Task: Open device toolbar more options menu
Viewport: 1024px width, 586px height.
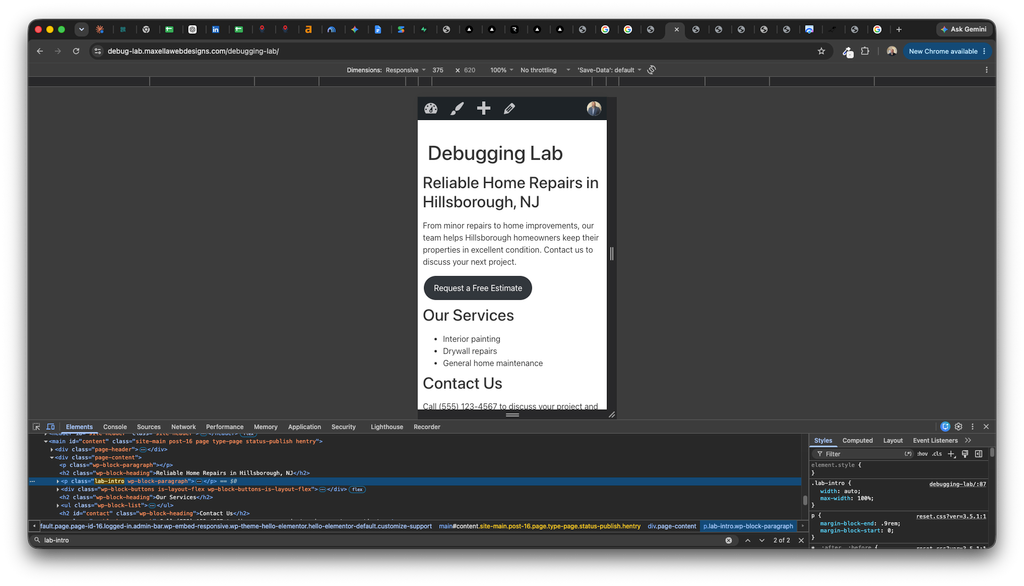Action: (x=986, y=70)
